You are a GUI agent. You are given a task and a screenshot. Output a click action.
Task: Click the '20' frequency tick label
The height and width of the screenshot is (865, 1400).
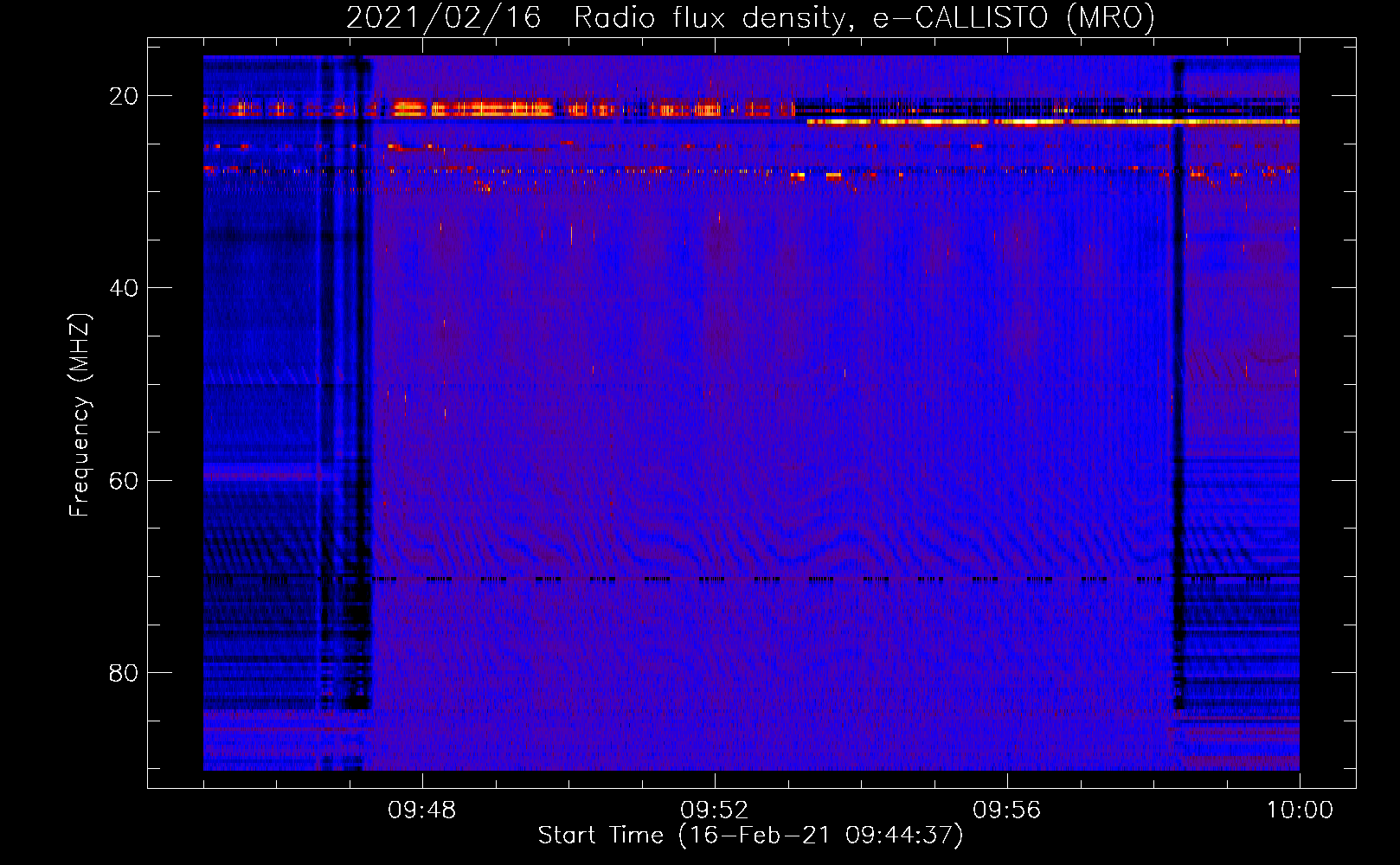[x=124, y=96]
